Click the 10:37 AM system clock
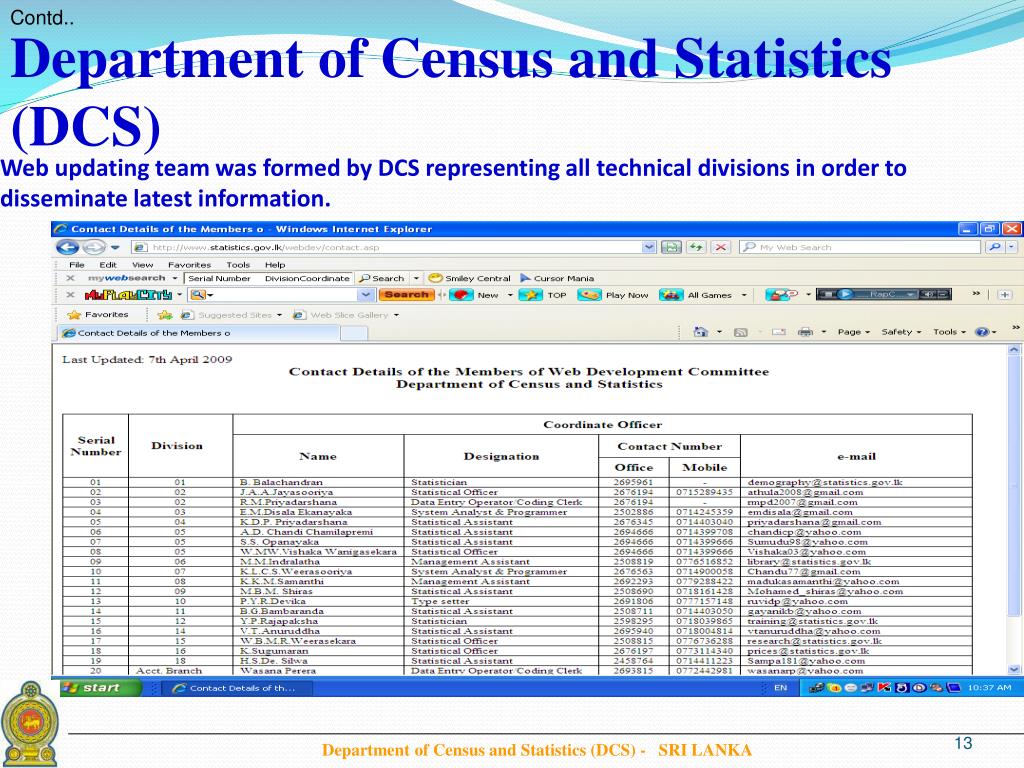The image size is (1024, 768). (989, 688)
